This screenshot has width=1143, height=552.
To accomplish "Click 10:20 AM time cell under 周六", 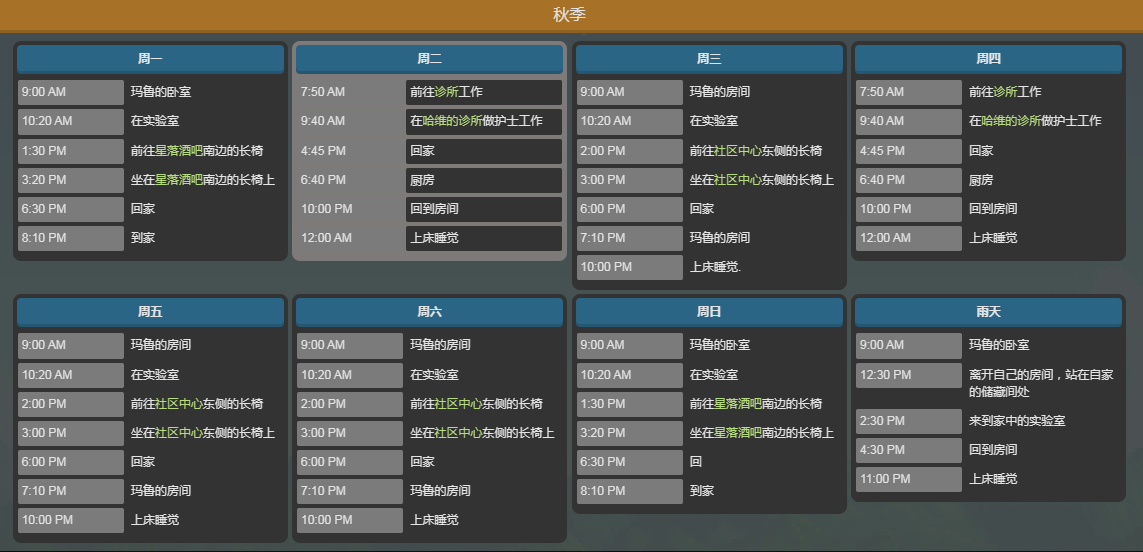I will click(x=350, y=375).
